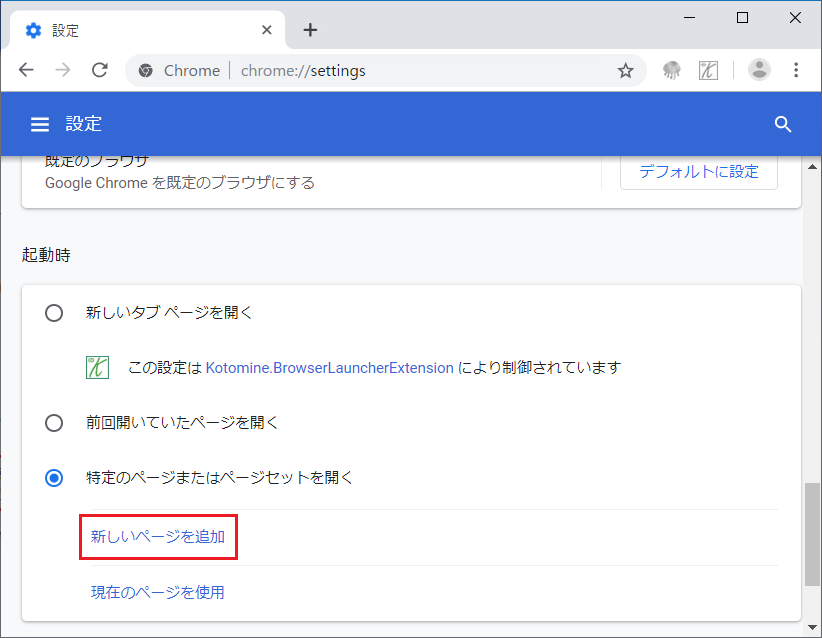Select 新しいタブ ページを開く radio option
The width and height of the screenshot is (822, 638).
coord(54,313)
